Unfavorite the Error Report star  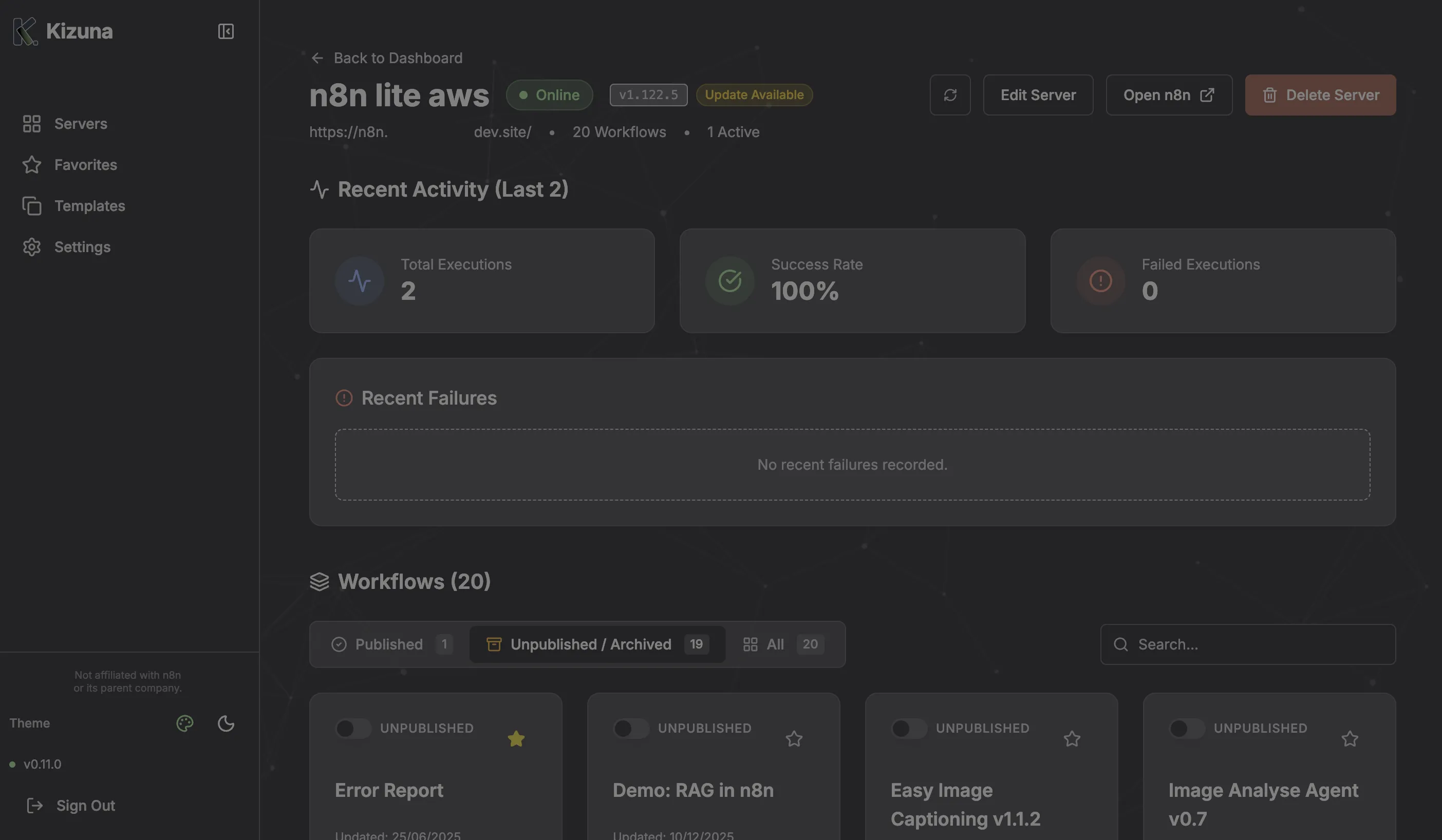[x=516, y=739]
